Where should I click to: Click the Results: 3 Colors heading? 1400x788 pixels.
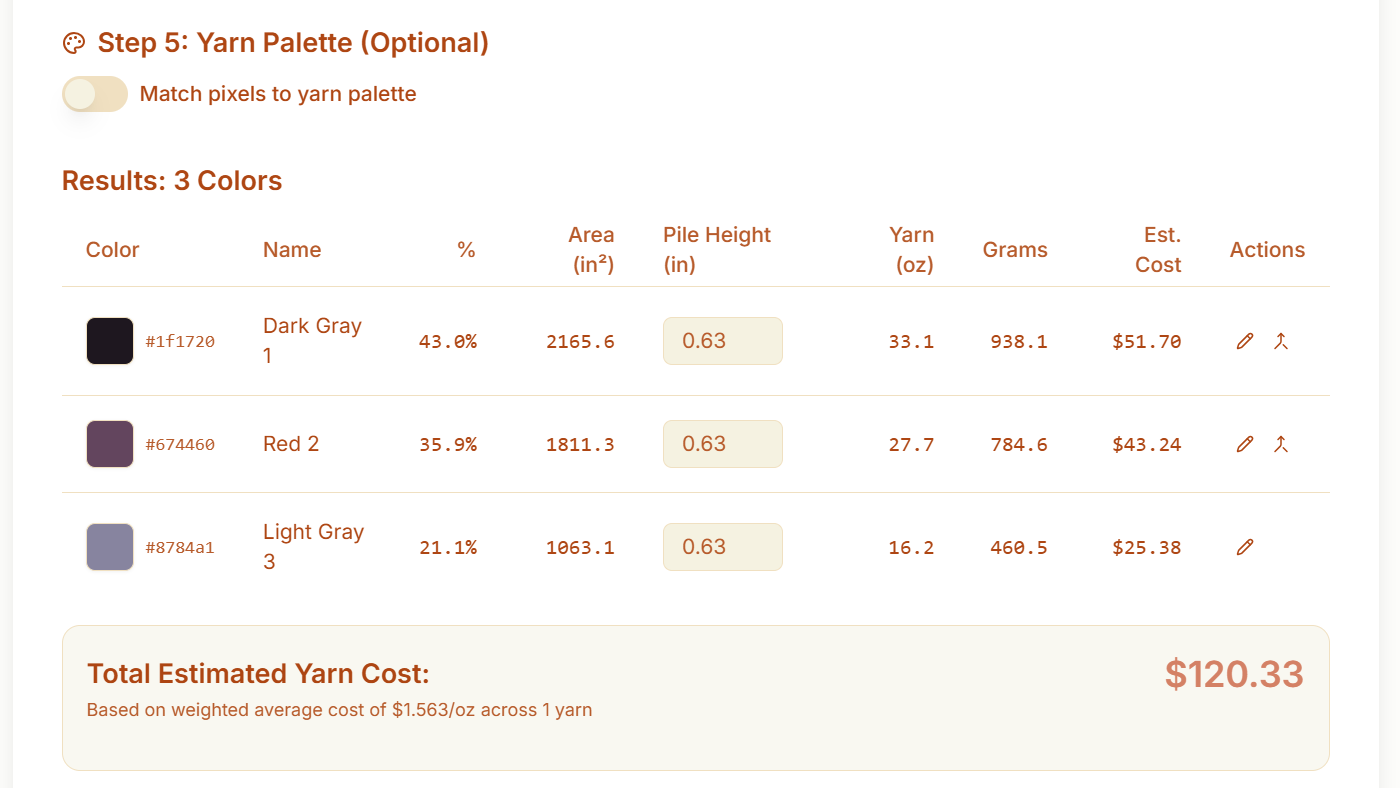tap(171, 180)
